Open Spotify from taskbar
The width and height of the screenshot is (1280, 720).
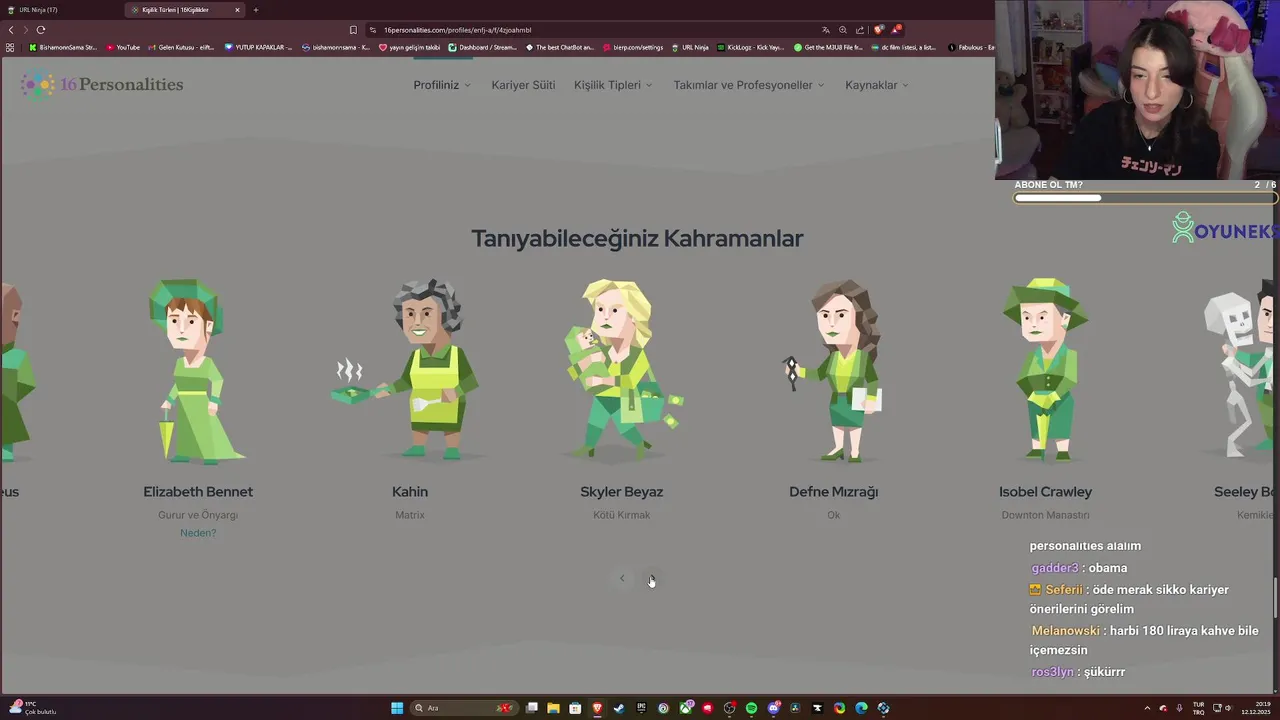pyautogui.click(x=751, y=708)
